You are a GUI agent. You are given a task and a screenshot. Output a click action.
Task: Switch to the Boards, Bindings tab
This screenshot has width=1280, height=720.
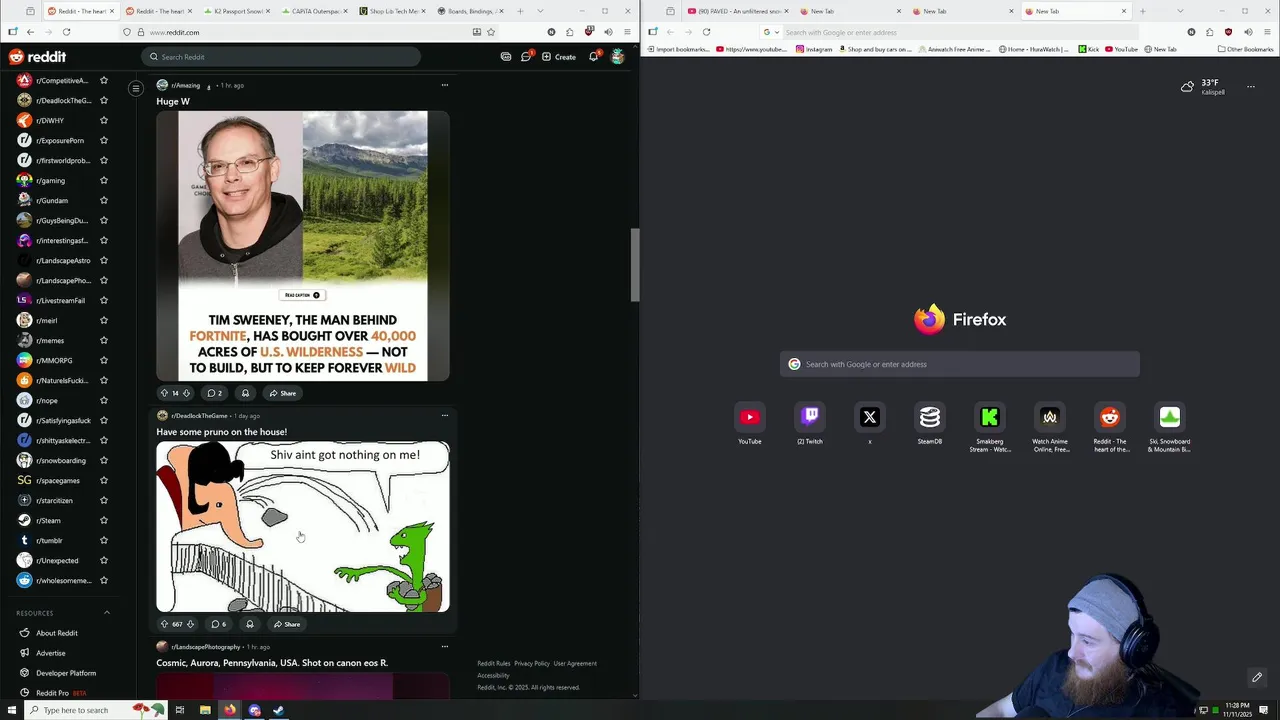[468, 11]
